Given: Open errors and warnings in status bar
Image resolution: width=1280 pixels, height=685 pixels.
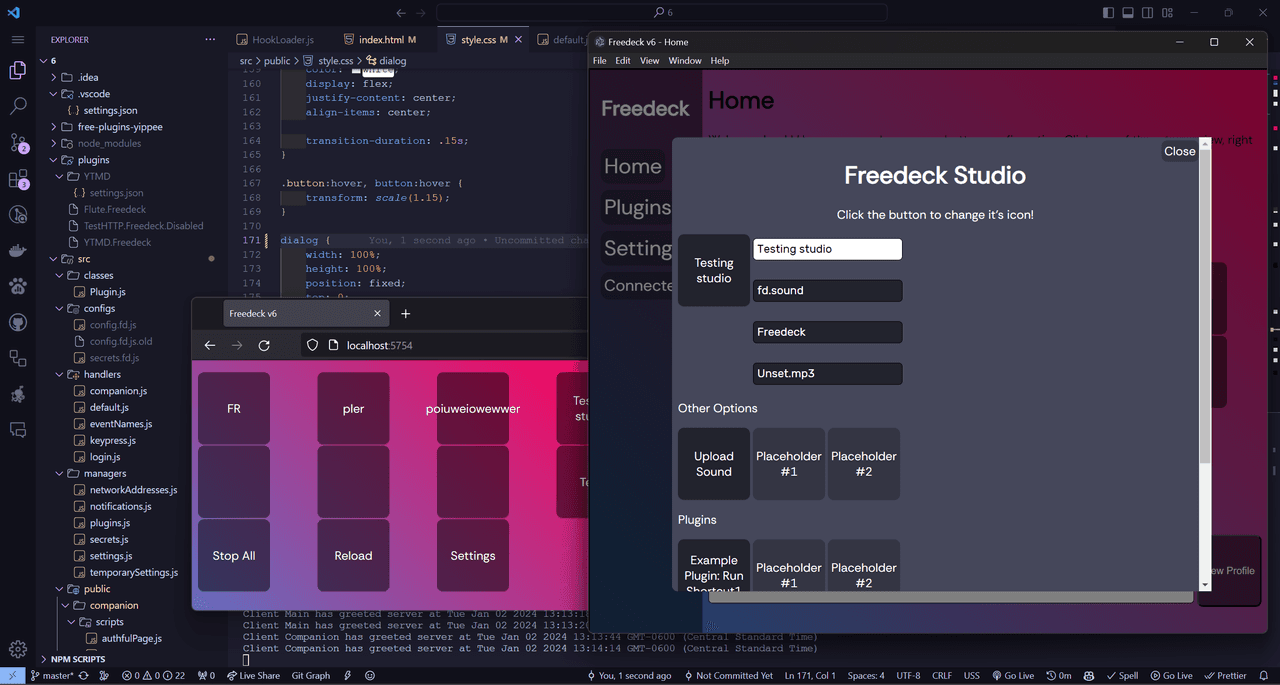Looking at the screenshot, I should coord(153,676).
